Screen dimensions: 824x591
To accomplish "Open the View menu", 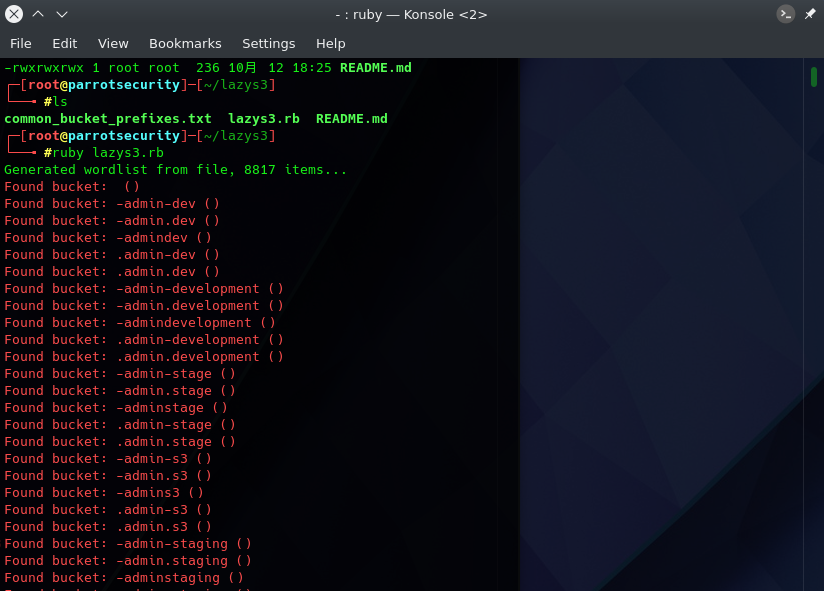I will 113,44.
